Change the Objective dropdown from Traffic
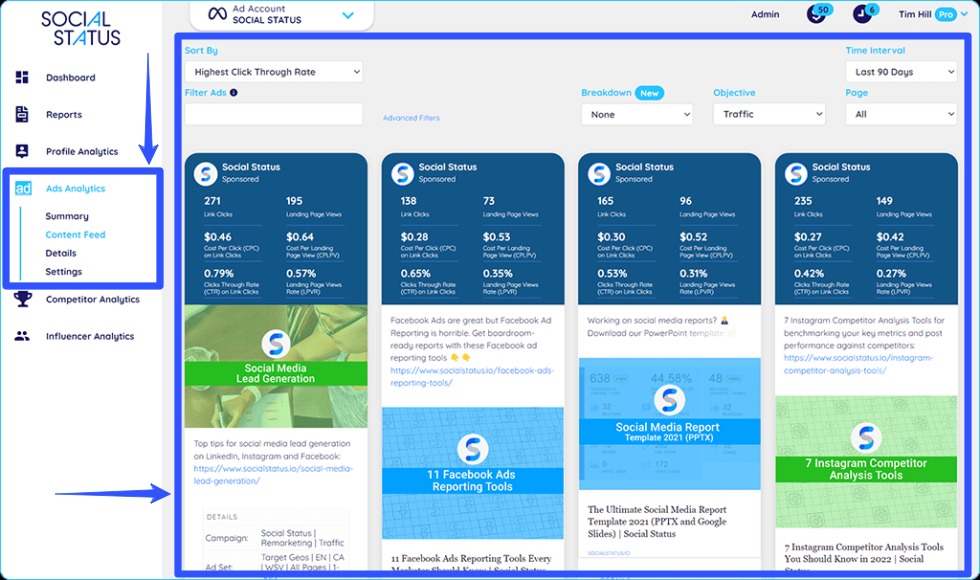Screen dimensions: 980x580 (769, 114)
